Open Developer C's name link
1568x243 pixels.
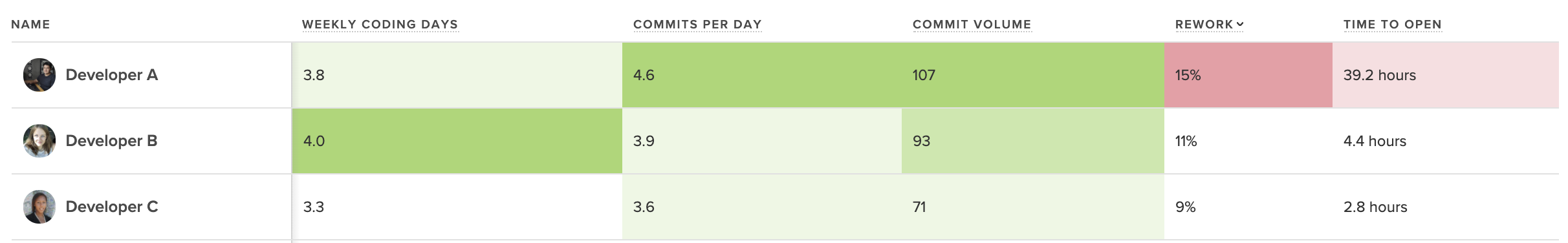click(112, 207)
